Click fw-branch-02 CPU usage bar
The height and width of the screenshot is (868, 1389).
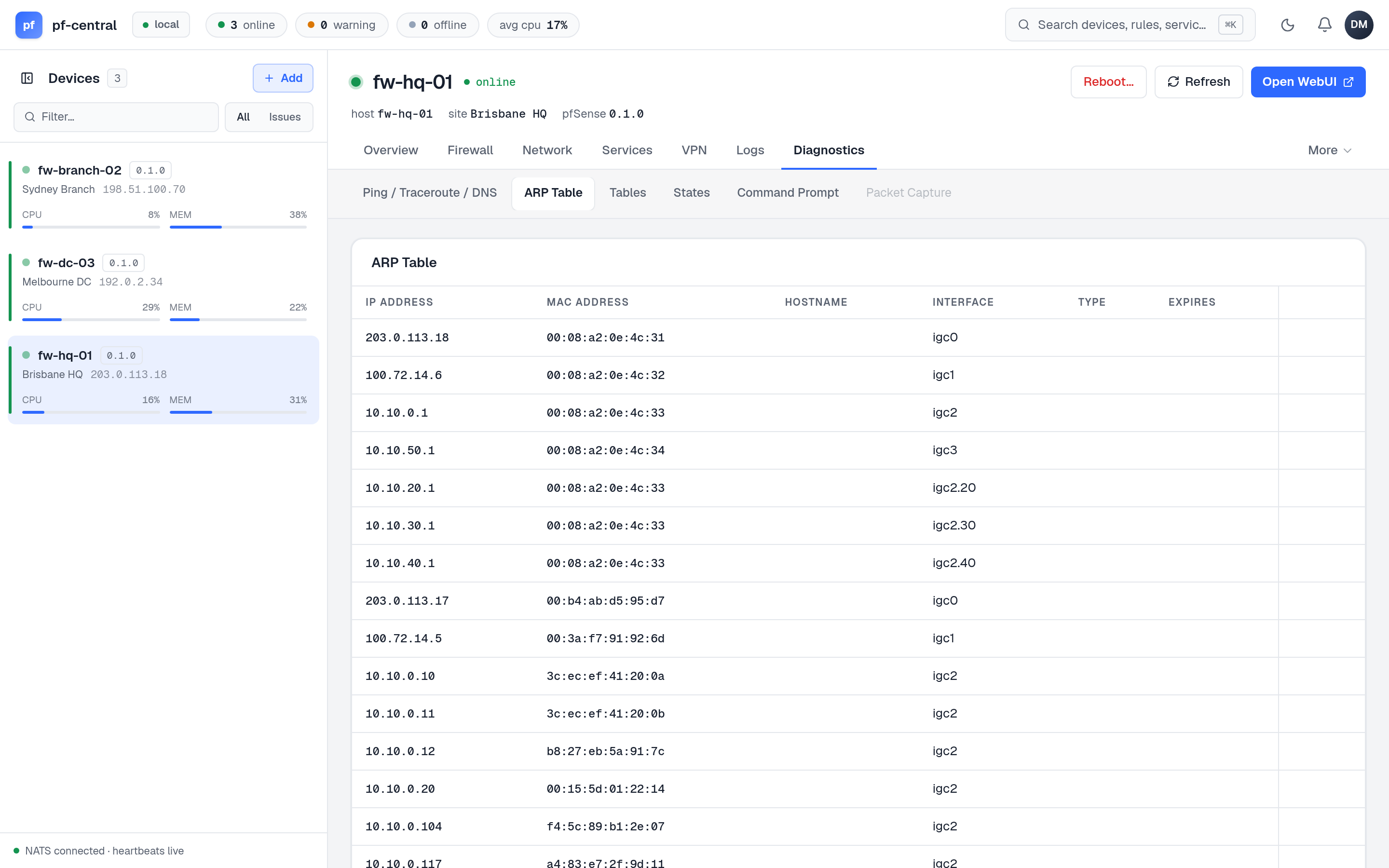pos(91,227)
